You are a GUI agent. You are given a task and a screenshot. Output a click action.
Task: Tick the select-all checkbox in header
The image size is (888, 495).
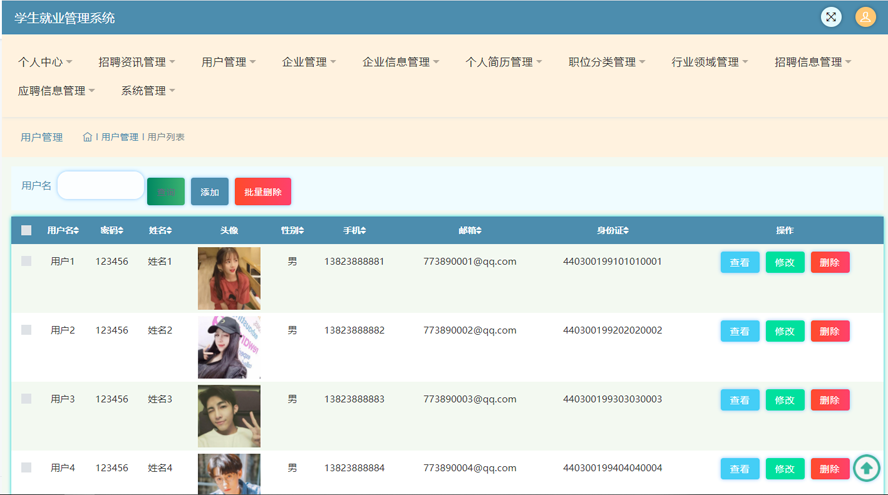tap(26, 231)
